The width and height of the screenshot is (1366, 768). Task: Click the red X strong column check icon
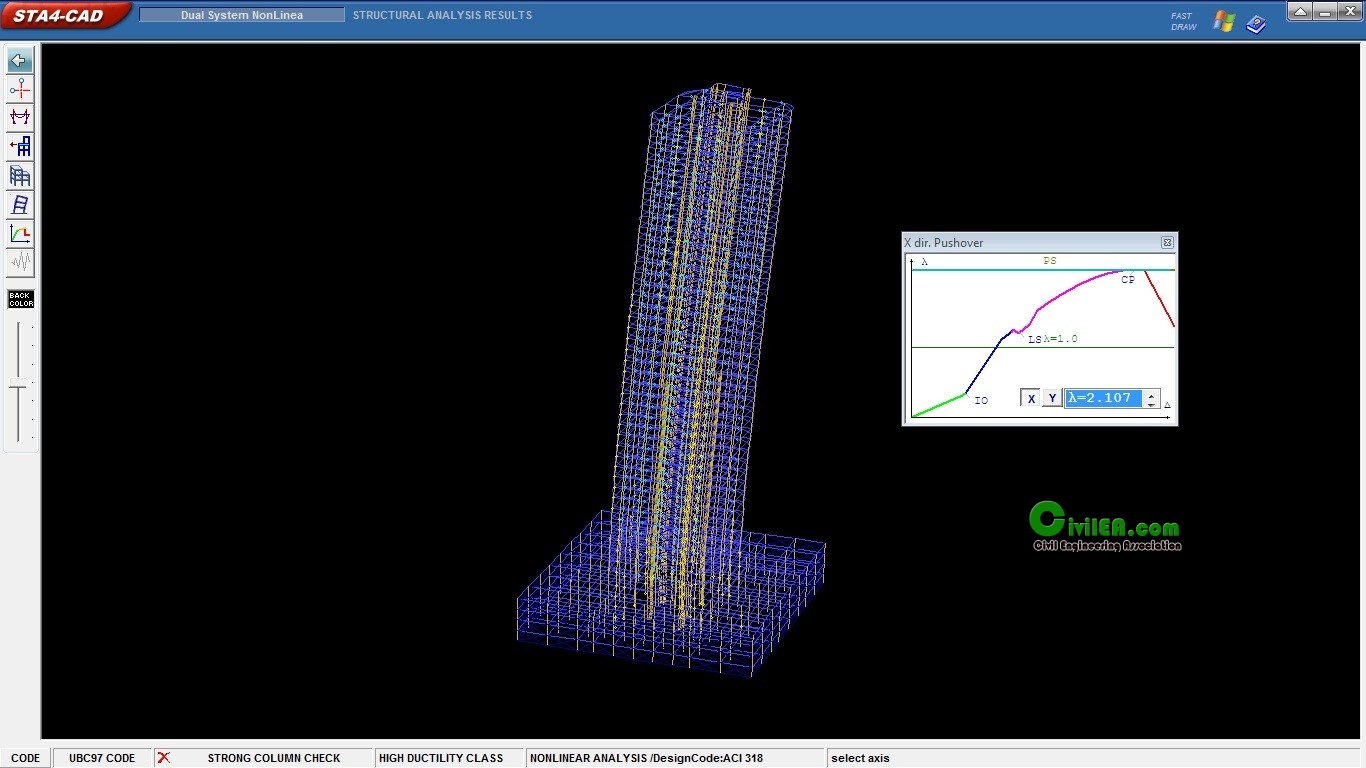click(164, 758)
